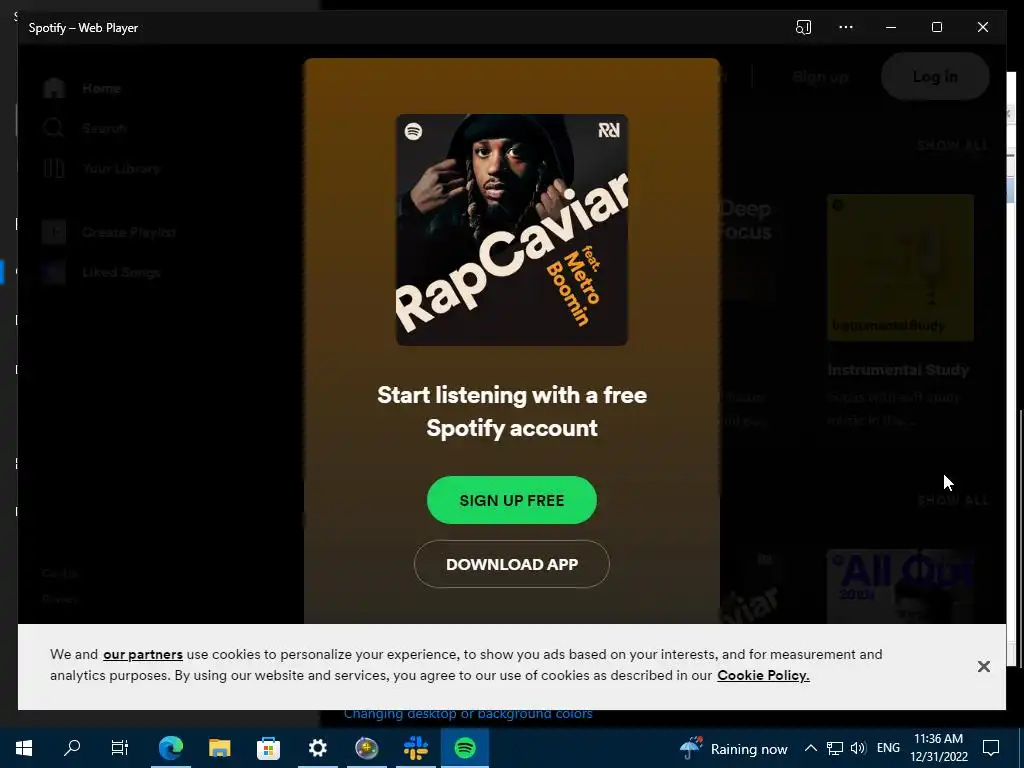Open the three-dots app menu in title bar

[846, 27]
